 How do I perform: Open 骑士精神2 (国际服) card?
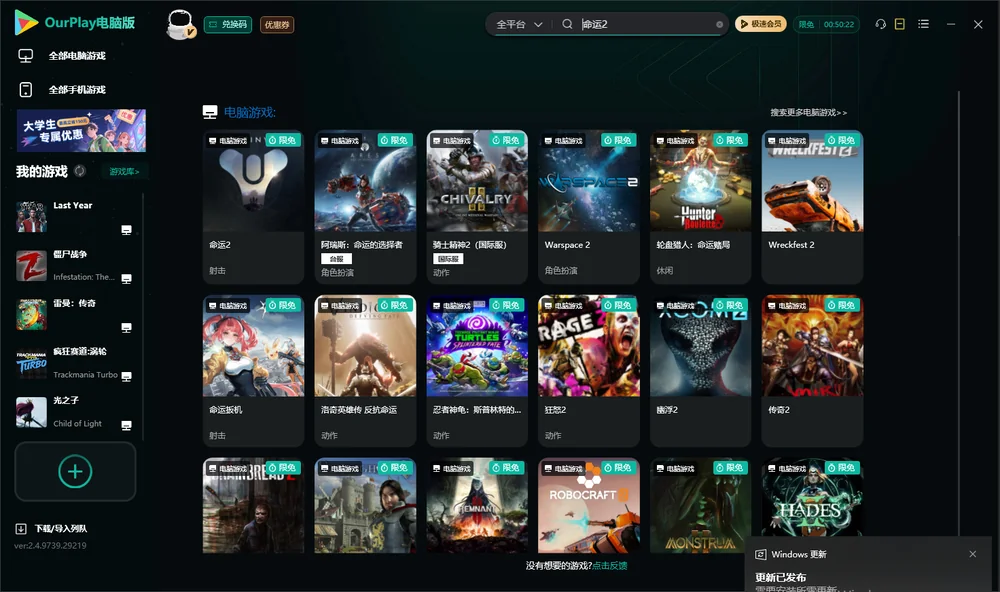click(x=477, y=207)
